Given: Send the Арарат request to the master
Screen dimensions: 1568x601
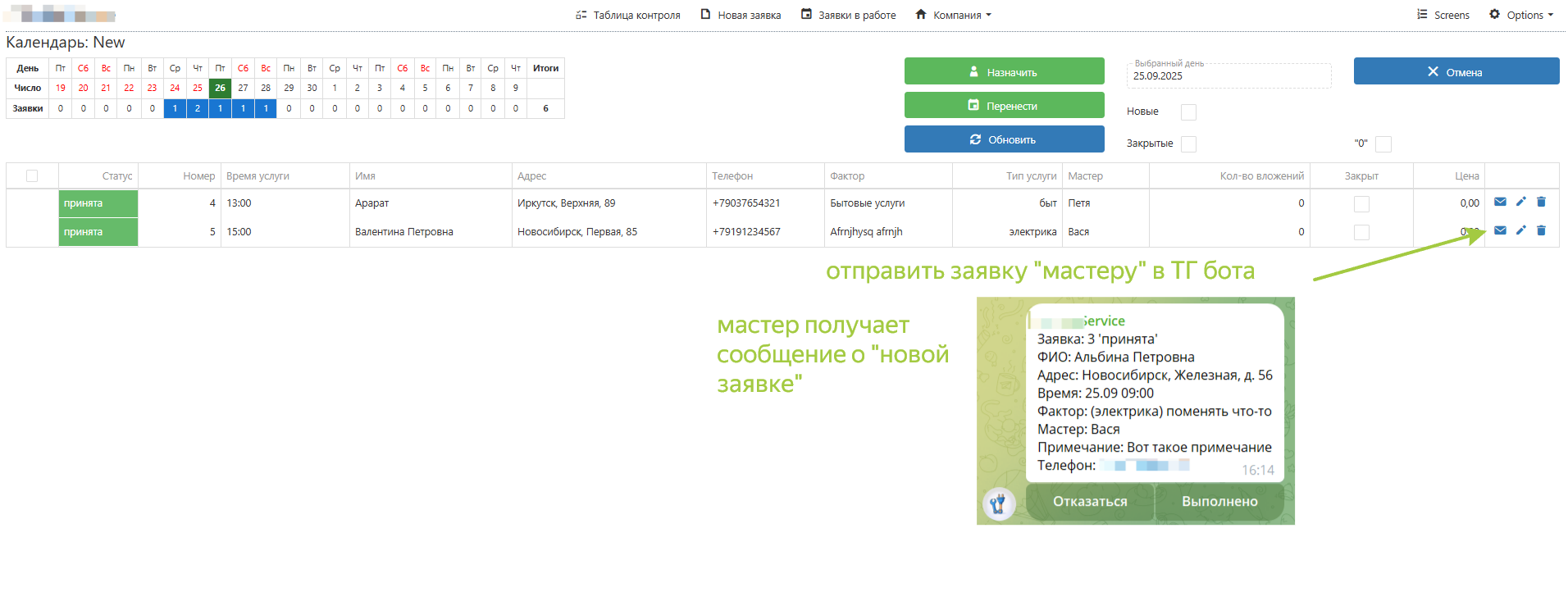Looking at the screenshot, I should (1500, 202).
